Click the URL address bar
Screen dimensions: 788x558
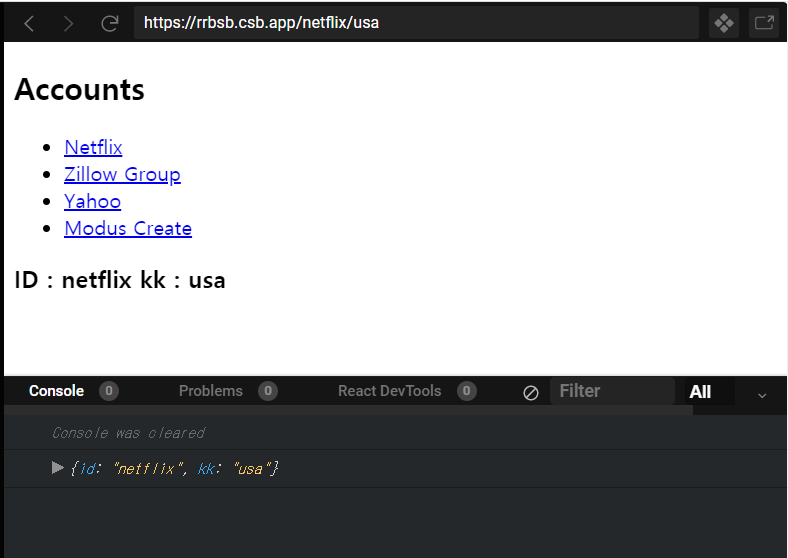[x=416, y=23]
